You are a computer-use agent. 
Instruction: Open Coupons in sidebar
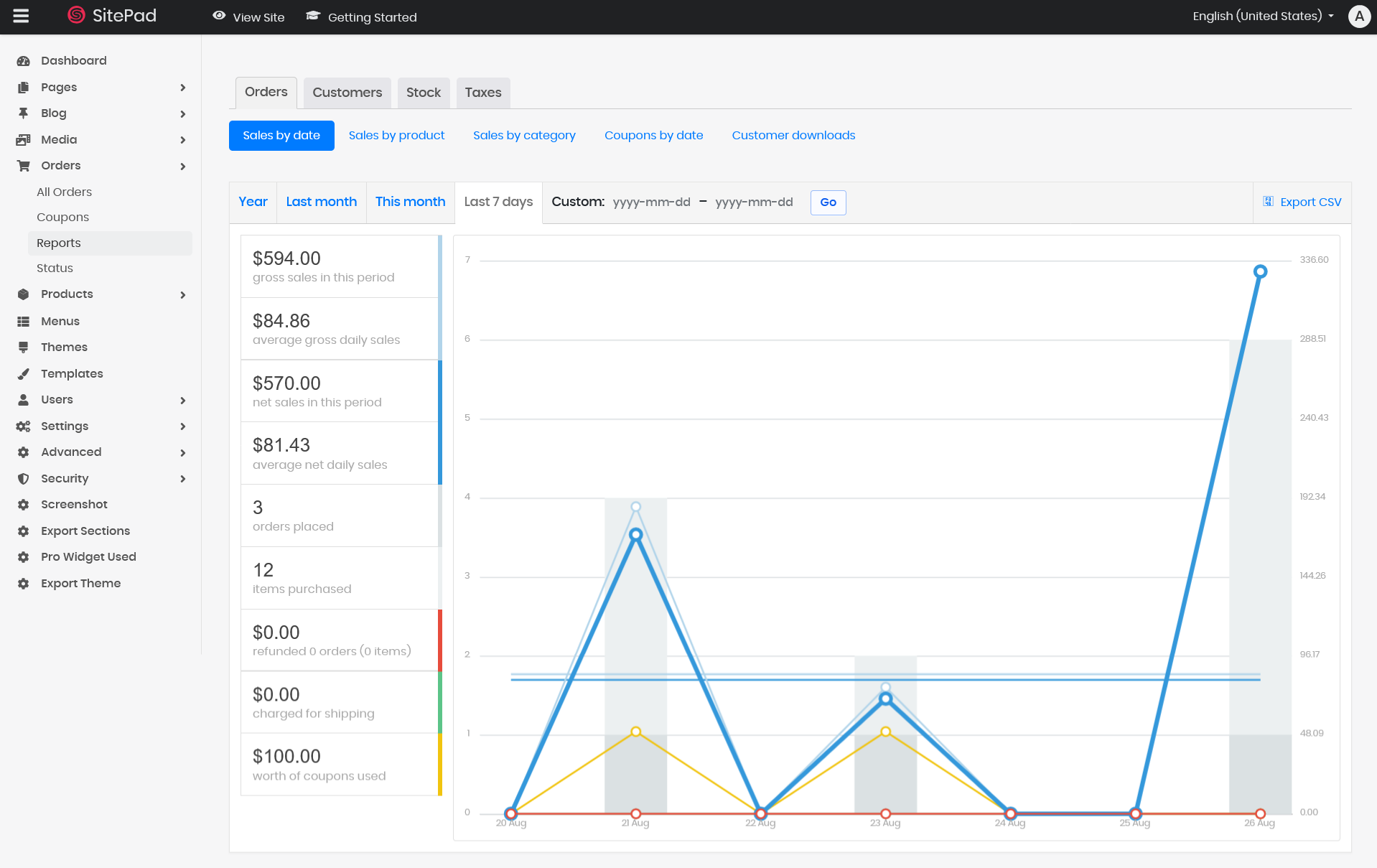coord(62,218)
